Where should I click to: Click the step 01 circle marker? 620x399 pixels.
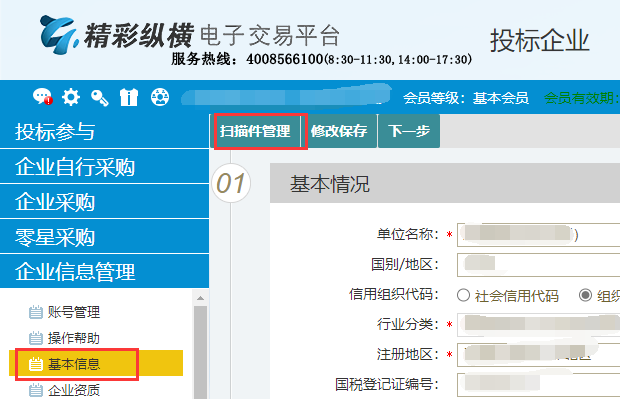click(231, 183)
